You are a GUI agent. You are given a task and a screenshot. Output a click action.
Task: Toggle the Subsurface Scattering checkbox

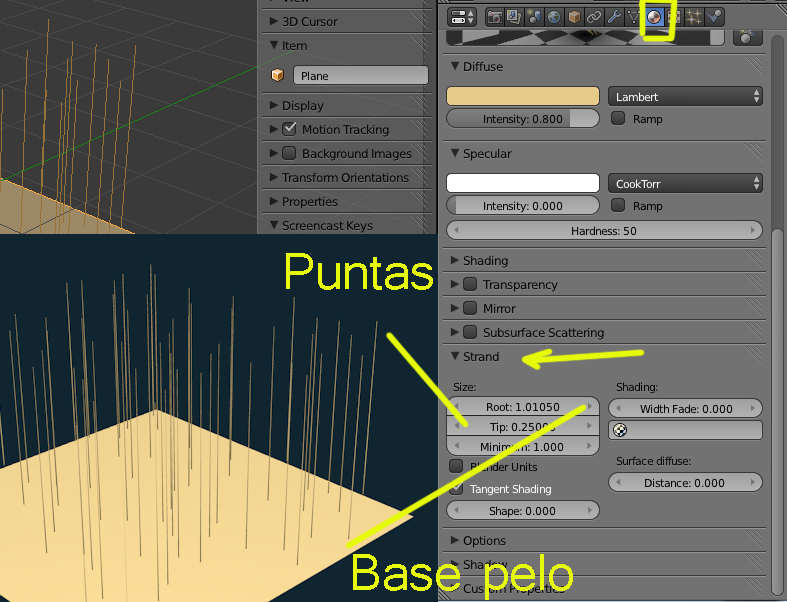[470, 332]
